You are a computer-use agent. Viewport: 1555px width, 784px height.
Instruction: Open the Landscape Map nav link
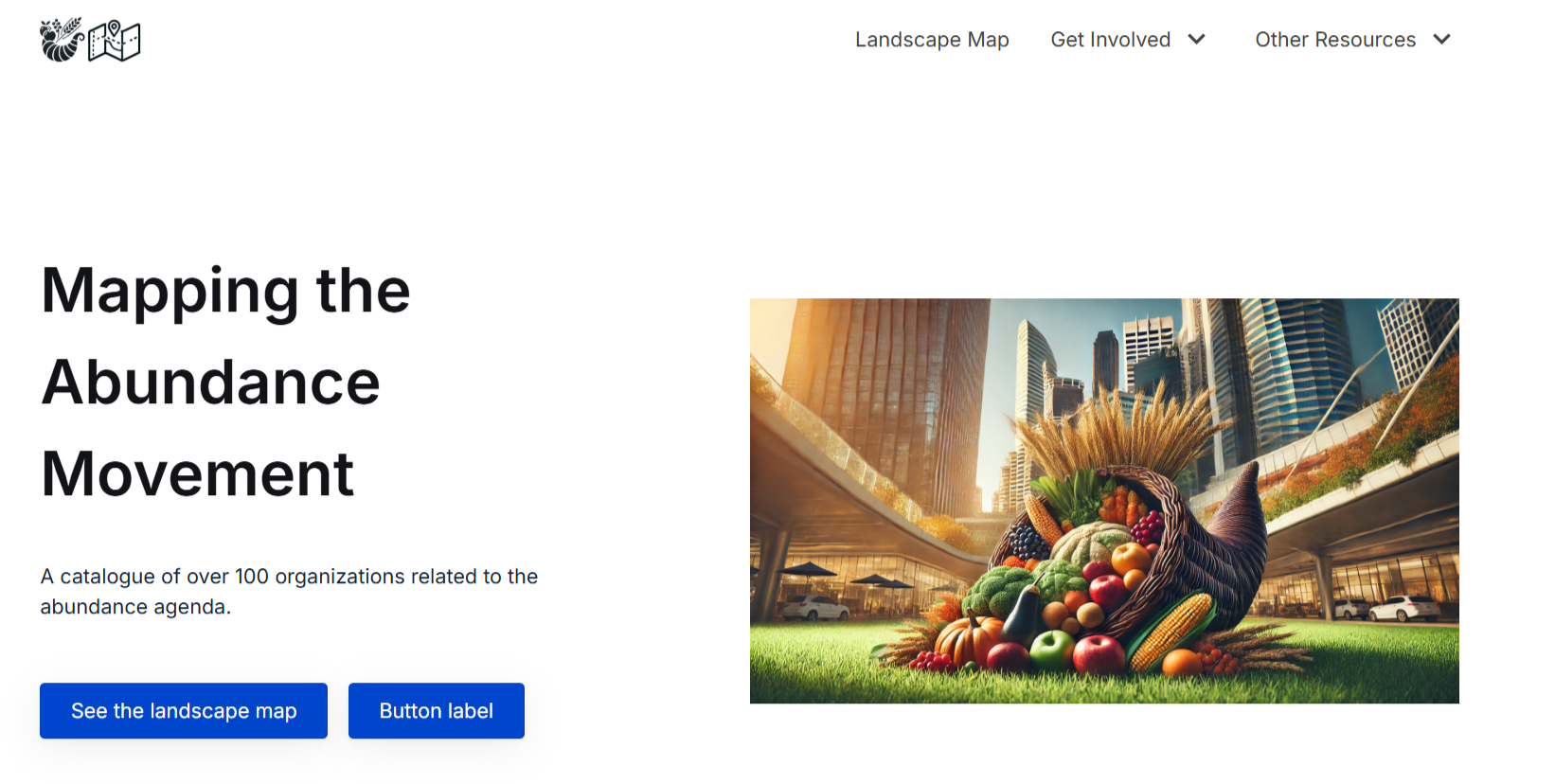(932, 40)
